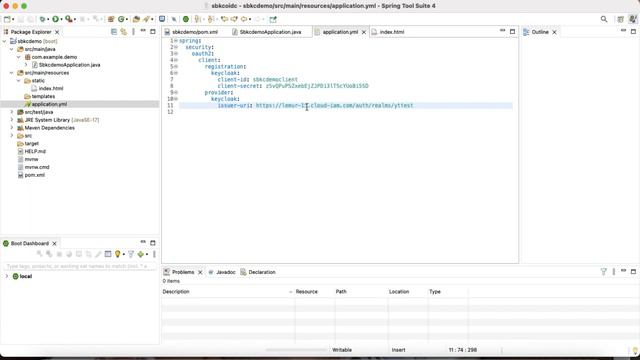Screen dimensions: 640x360
Task: Collapse the src/main/resources folder
Action: (x=11, y=73)
